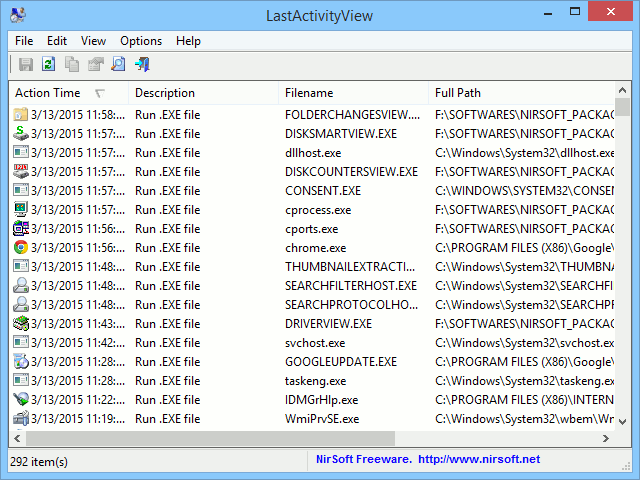Click the cports.exe row icon
Screen dimensions: 640x480
click(21, 229)
